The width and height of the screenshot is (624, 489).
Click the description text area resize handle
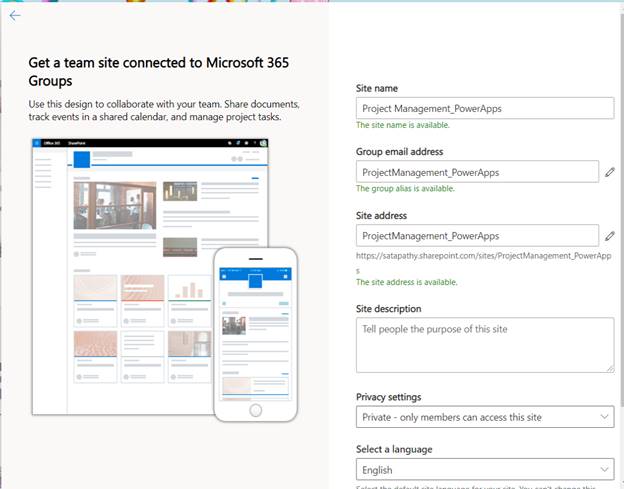610,369
